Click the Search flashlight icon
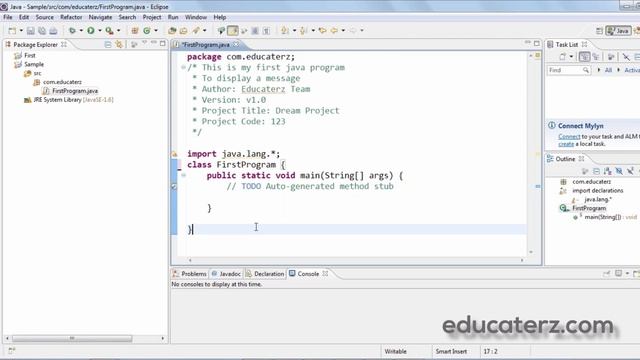 (x=196, y=31)
